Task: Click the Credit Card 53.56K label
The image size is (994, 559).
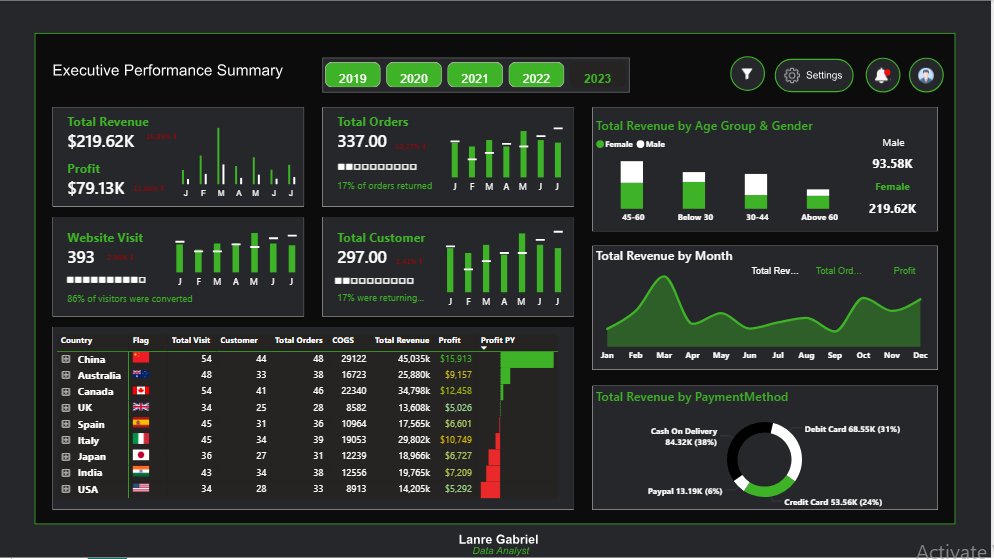Action: coord(833,502)
